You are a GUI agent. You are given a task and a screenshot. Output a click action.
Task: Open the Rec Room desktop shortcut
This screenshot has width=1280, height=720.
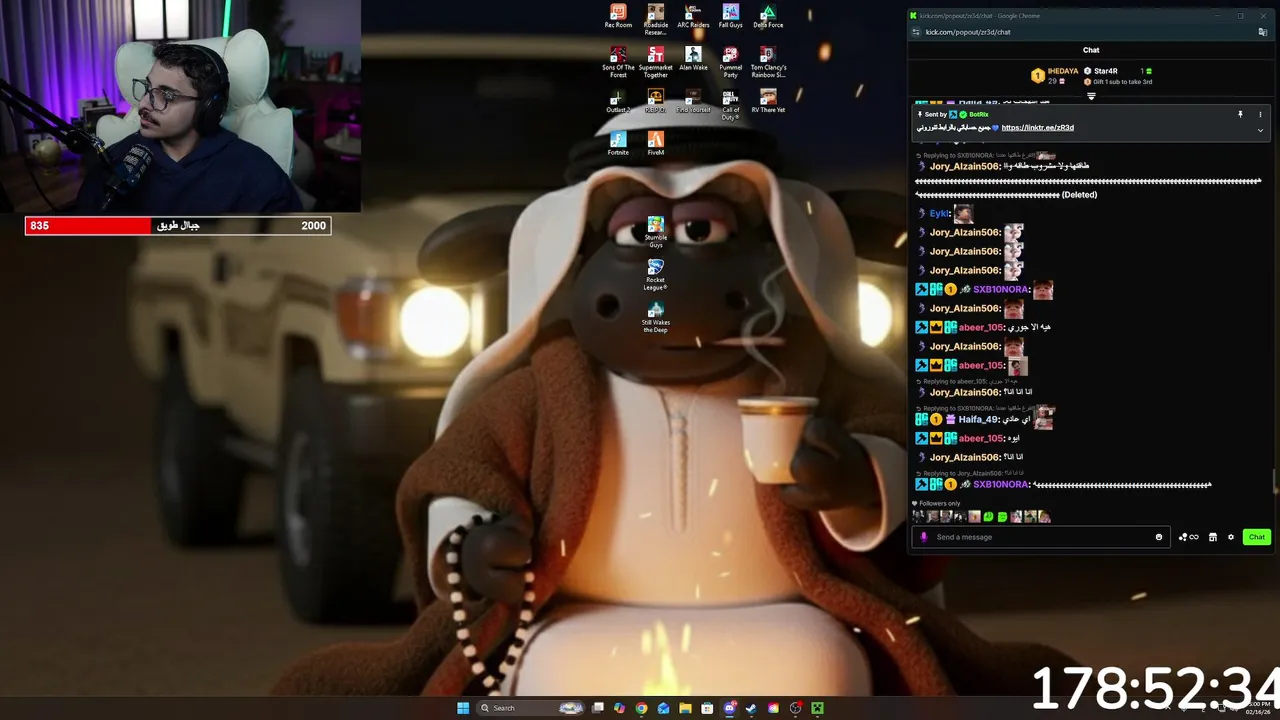[618, 16]
